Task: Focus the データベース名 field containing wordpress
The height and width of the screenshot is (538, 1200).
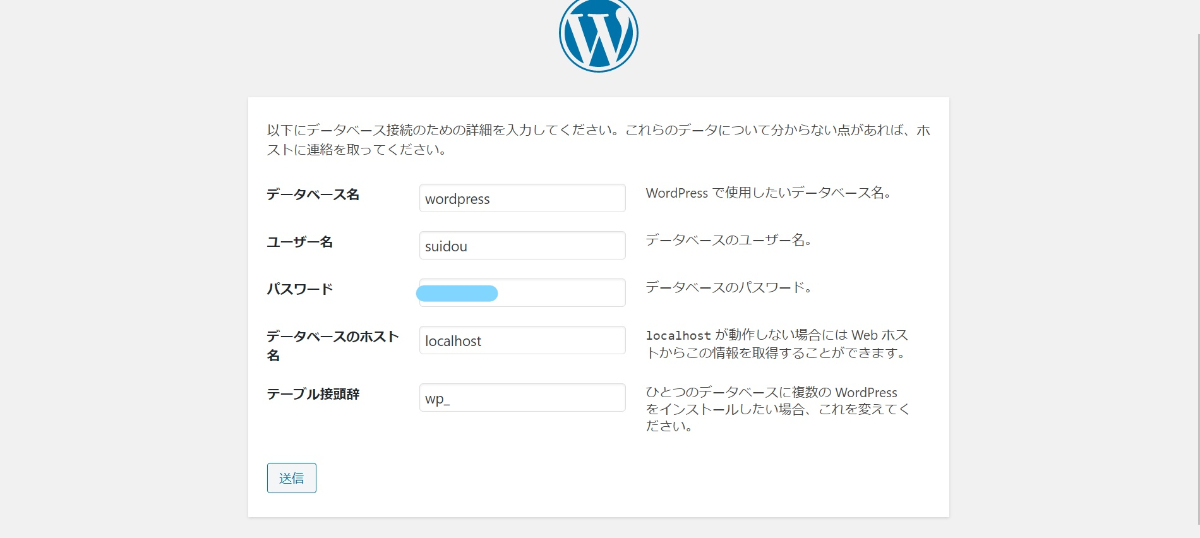Action: tap(522, 198)
